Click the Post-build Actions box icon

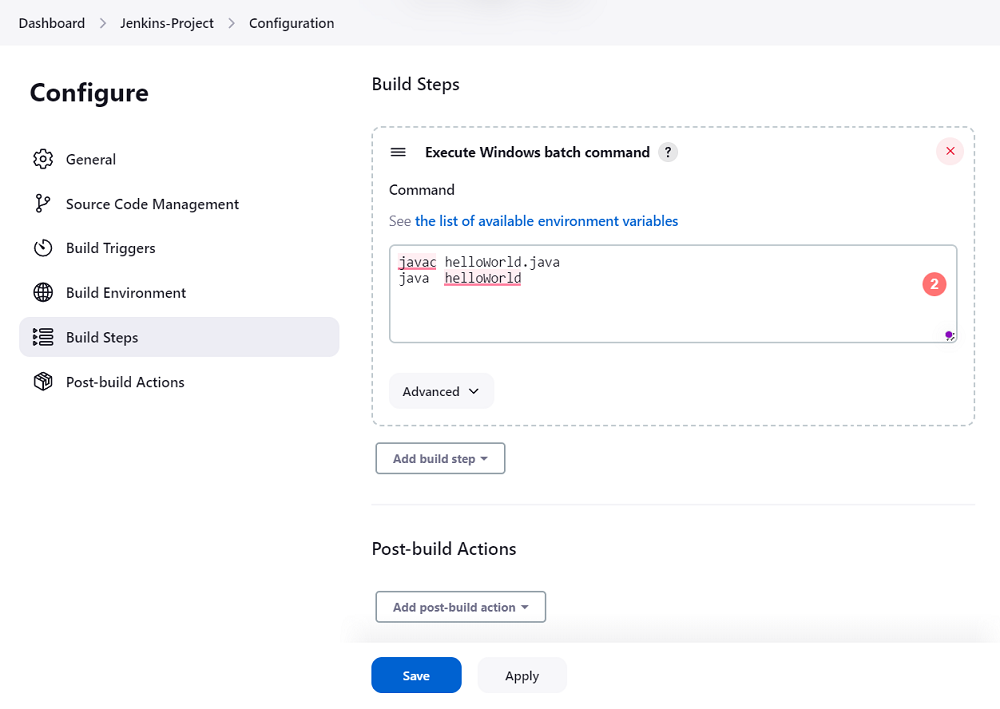(43, 382)
